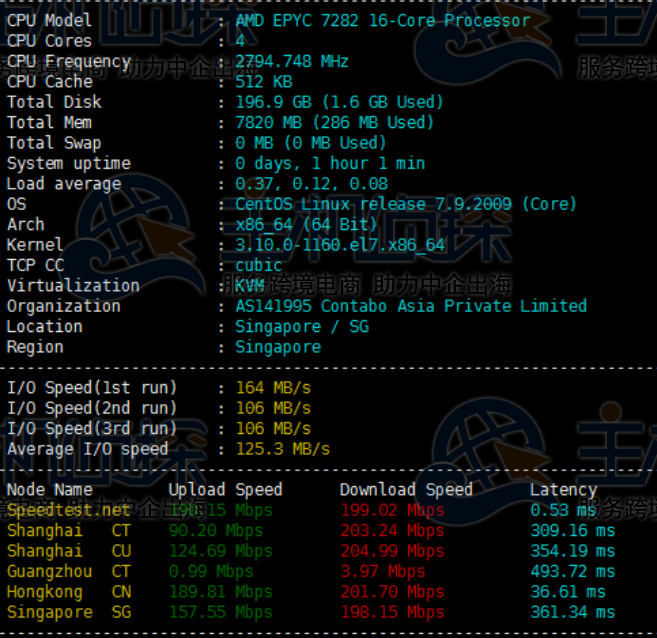Click the Average I/O speed 125.3 MB/s
The image size is (657, 638).
(x=282, y=449)
